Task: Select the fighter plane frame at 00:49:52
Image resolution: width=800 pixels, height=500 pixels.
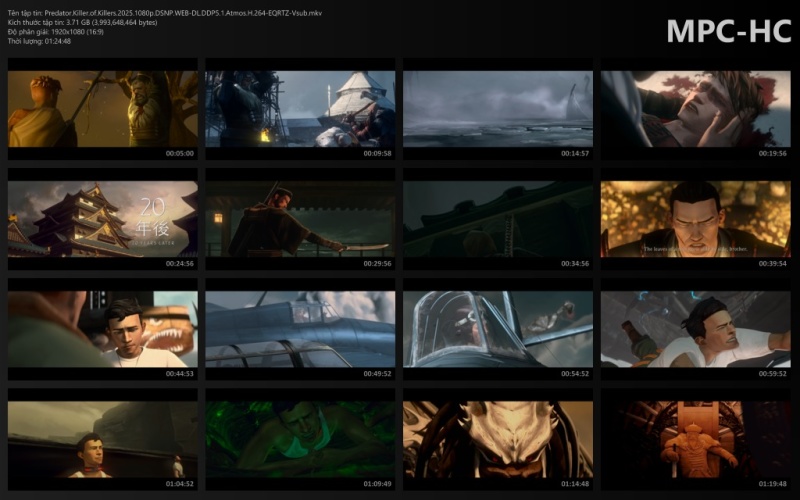Action: pyautogui.click(x=300, y=329)
